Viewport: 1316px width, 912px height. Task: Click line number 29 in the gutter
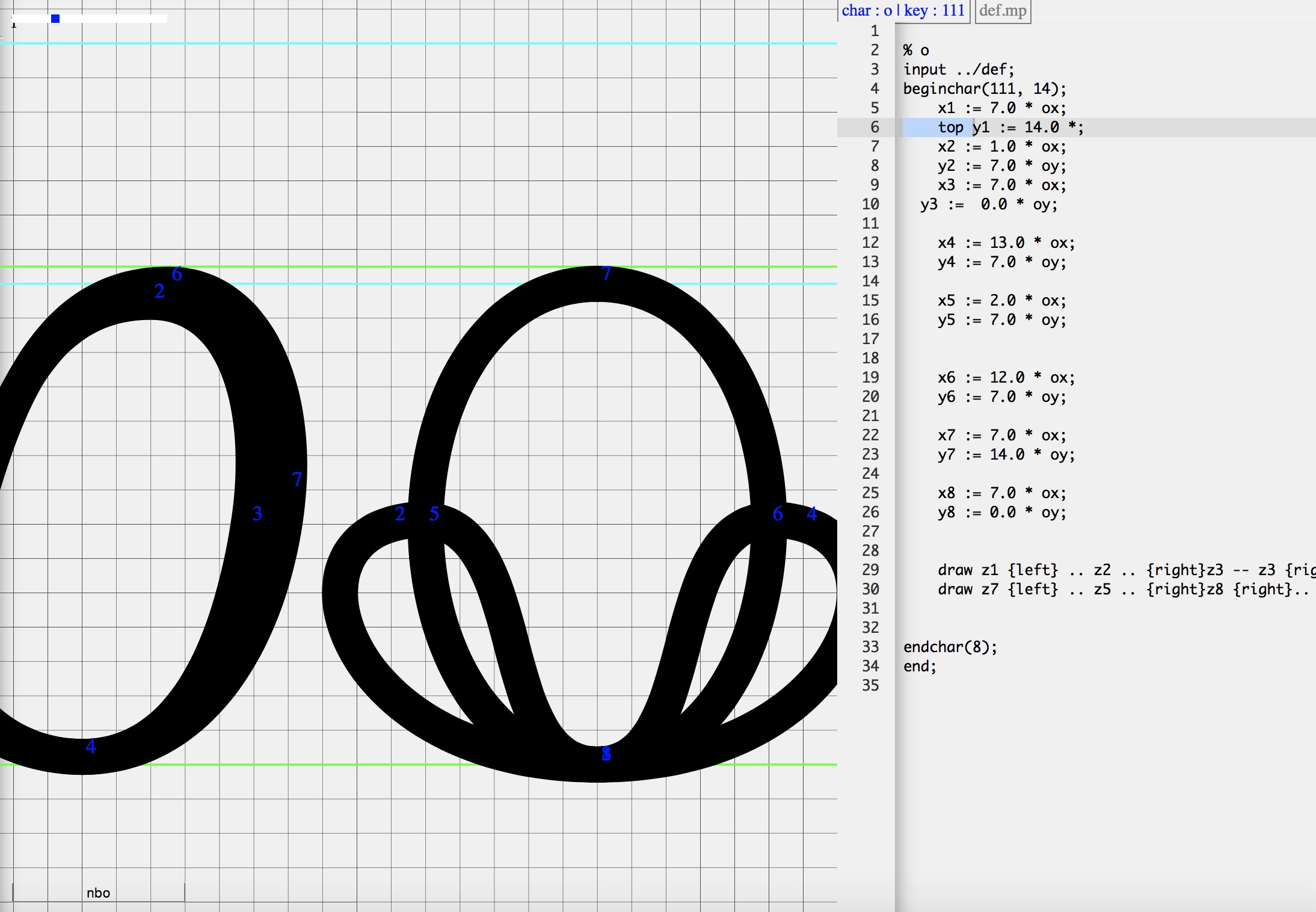[x=870, y=570]
